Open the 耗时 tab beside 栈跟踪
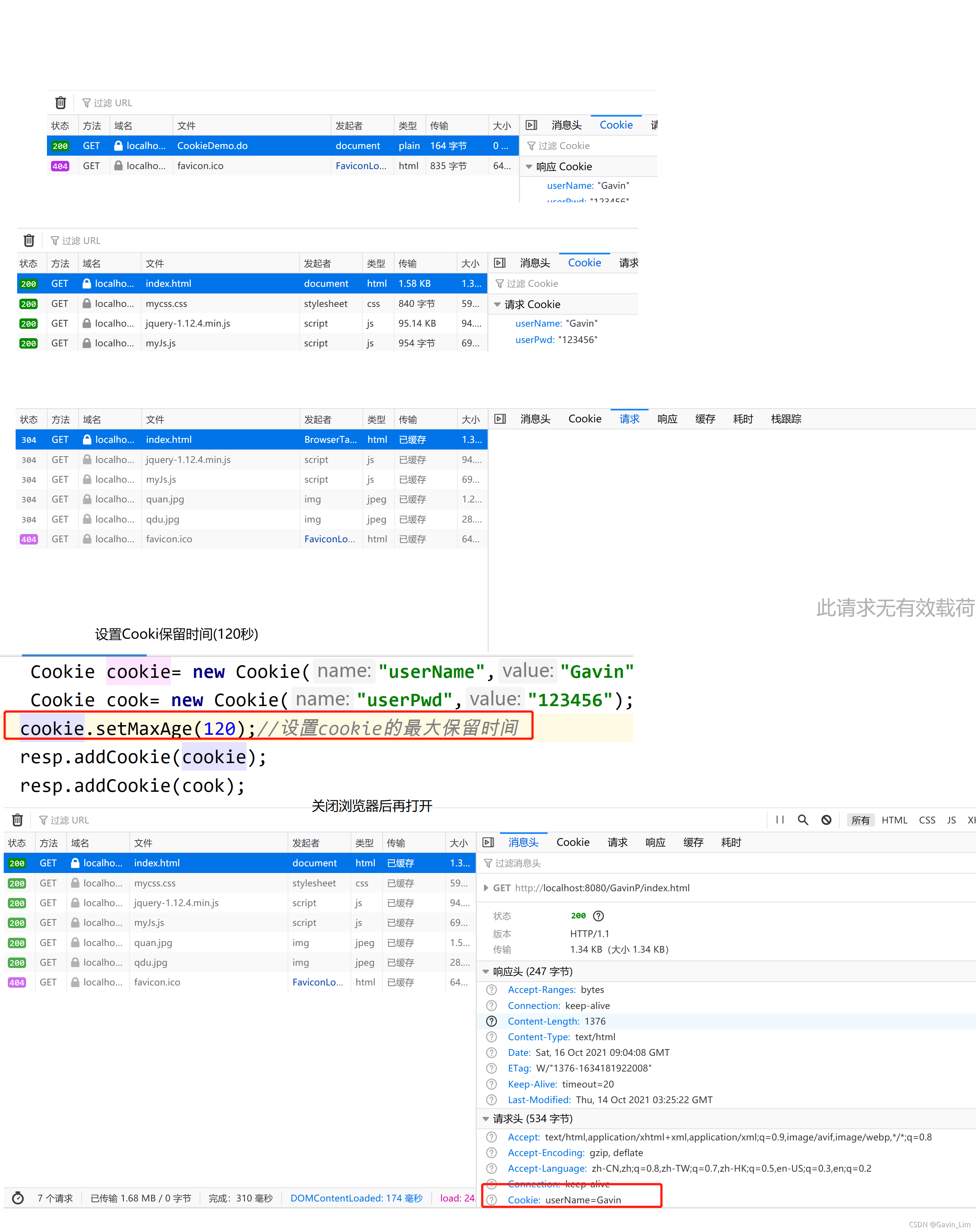The height and width of the screenshot is (1232, 976). [x=743, y=419]
